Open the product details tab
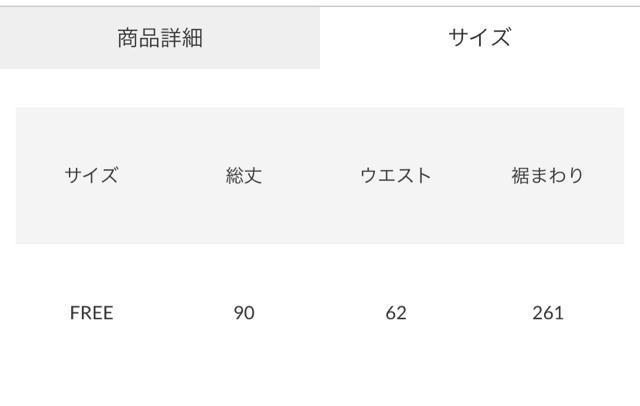The width and height of the screenshot is (640, 406). [x=160, y=39]
